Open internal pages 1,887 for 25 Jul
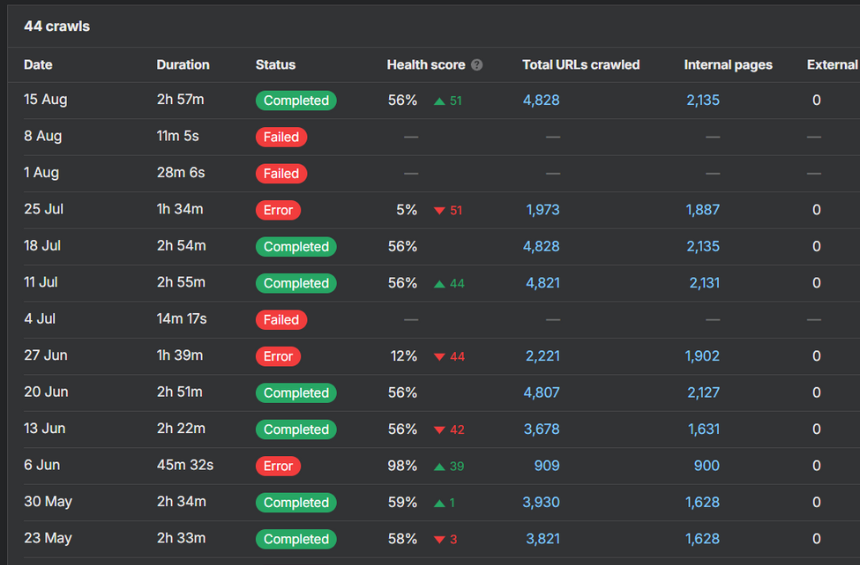This screenshot has width=860, height=565. (x=703, y=210)
